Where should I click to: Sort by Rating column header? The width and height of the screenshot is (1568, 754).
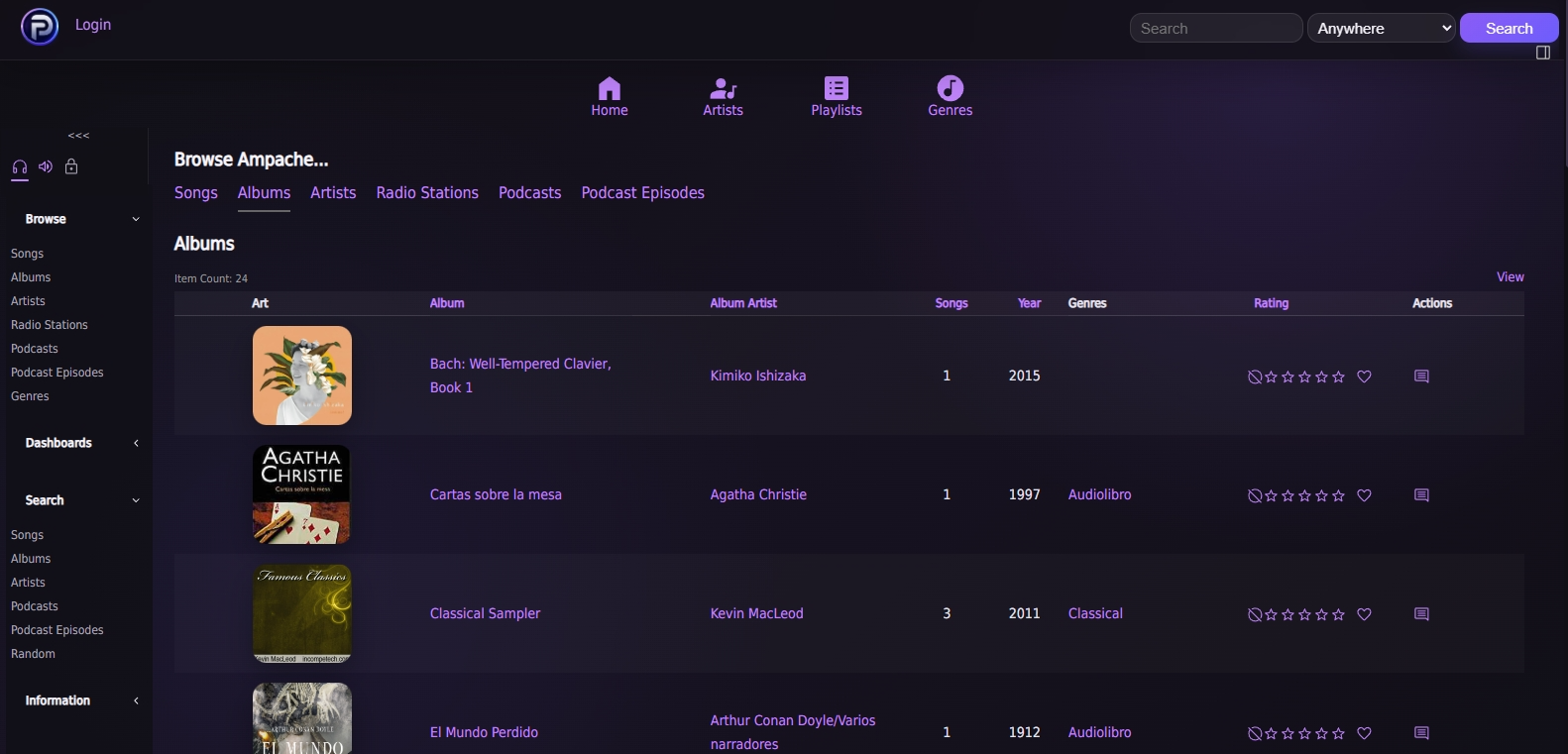[1271, 303]
